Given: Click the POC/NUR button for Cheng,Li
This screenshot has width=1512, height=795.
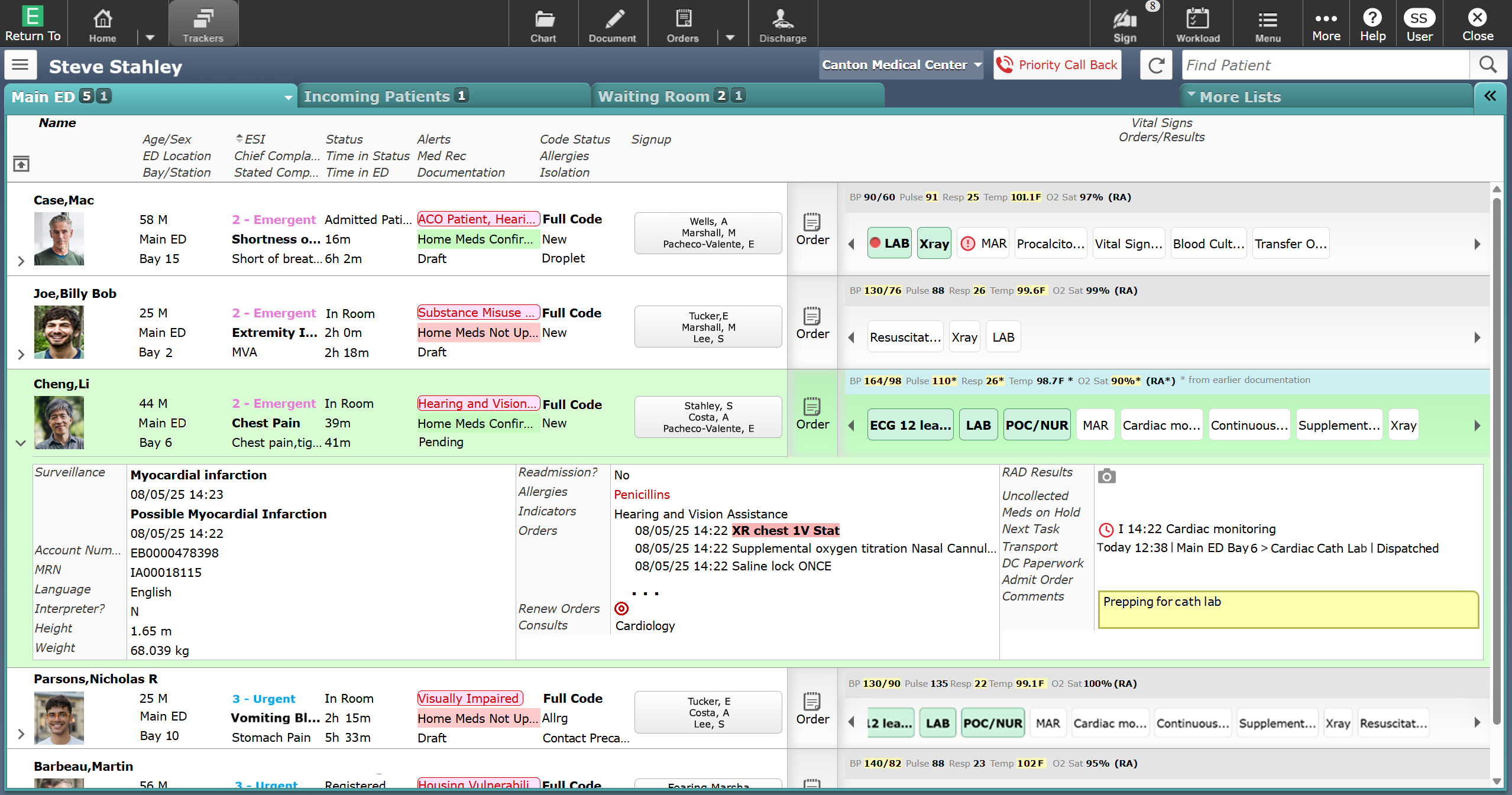Looking at the screenshot, I should coord(1037,425).
